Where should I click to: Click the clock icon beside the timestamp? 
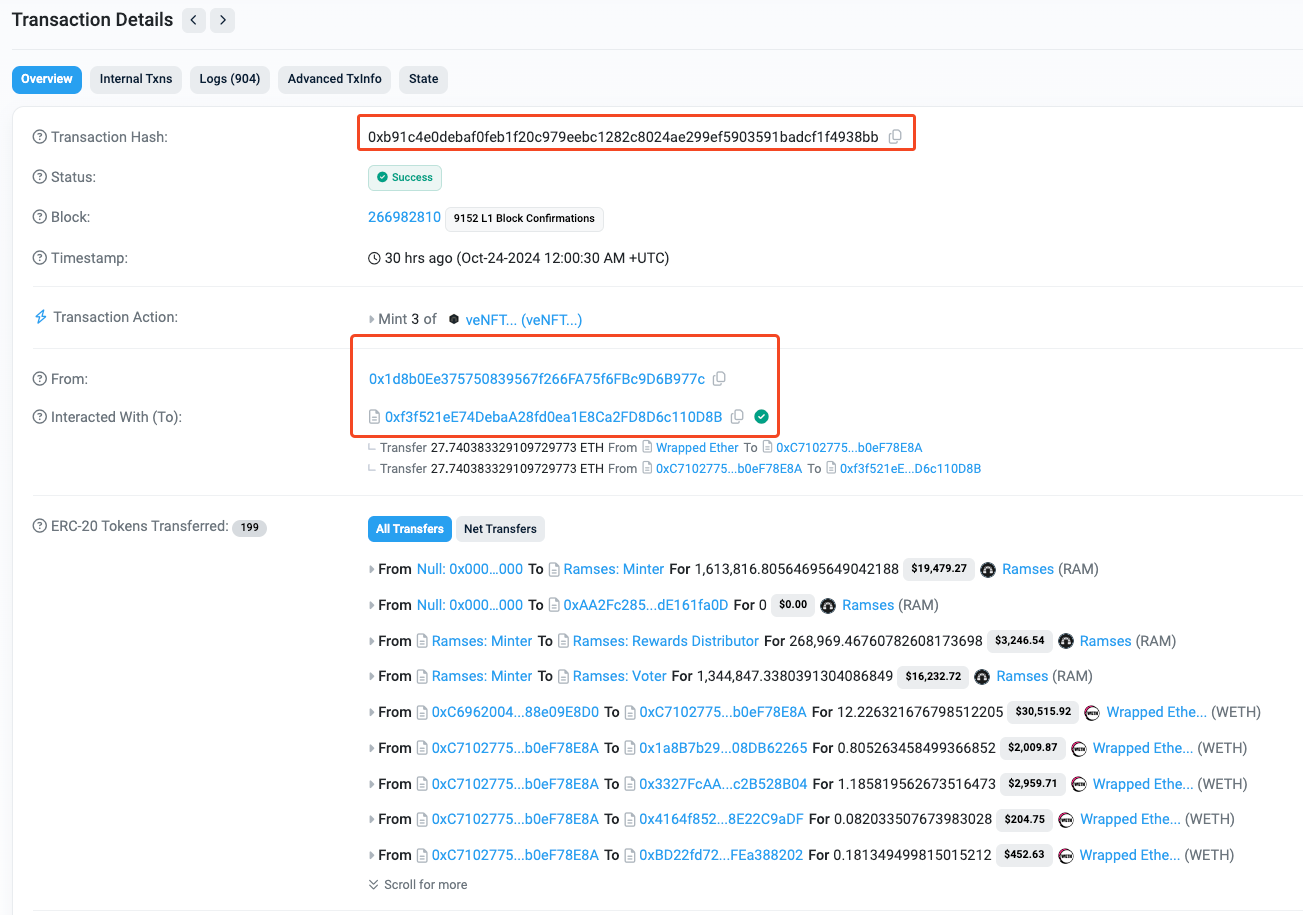[373, 257]
